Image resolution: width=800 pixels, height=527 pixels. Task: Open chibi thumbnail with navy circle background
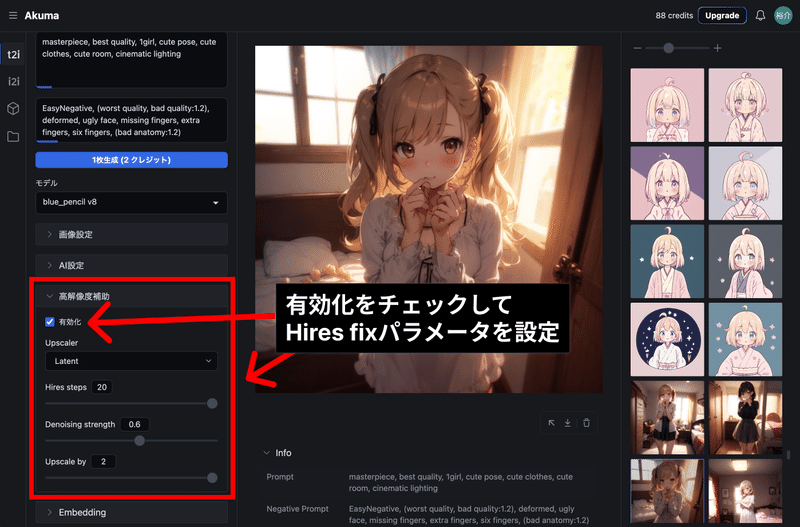point(667,339)
